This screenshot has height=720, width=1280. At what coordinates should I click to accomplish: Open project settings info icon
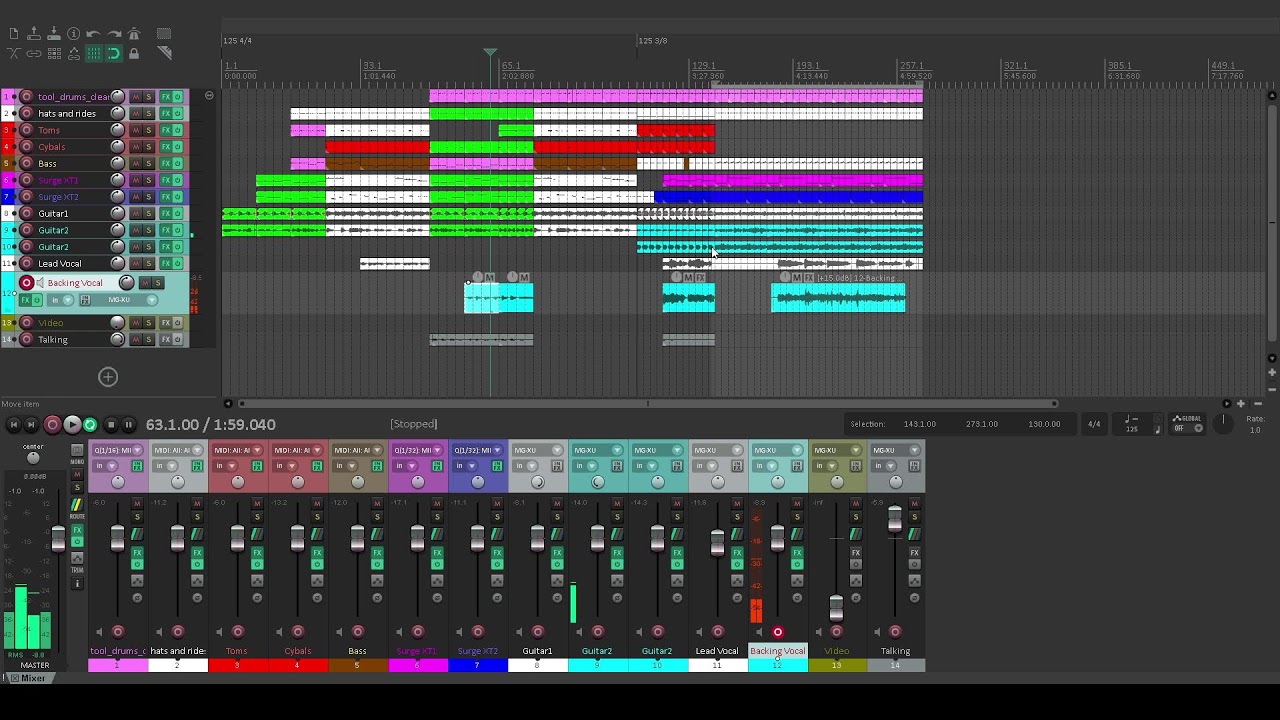(74, 34)
